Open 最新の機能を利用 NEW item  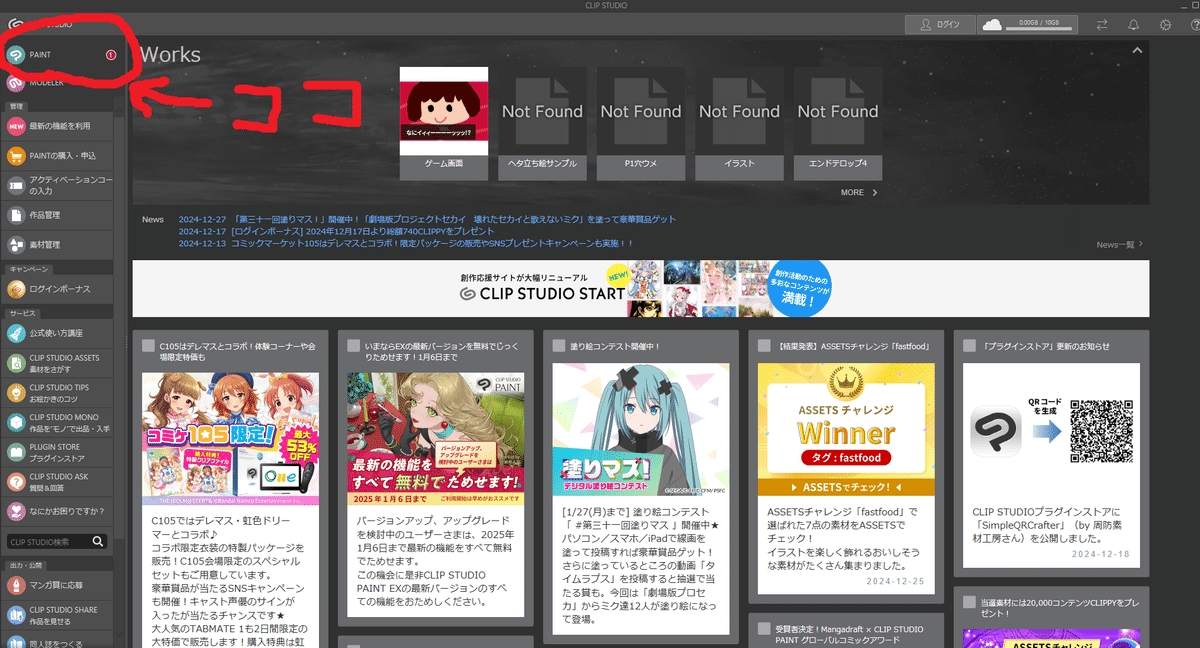[x=60, y=126]
